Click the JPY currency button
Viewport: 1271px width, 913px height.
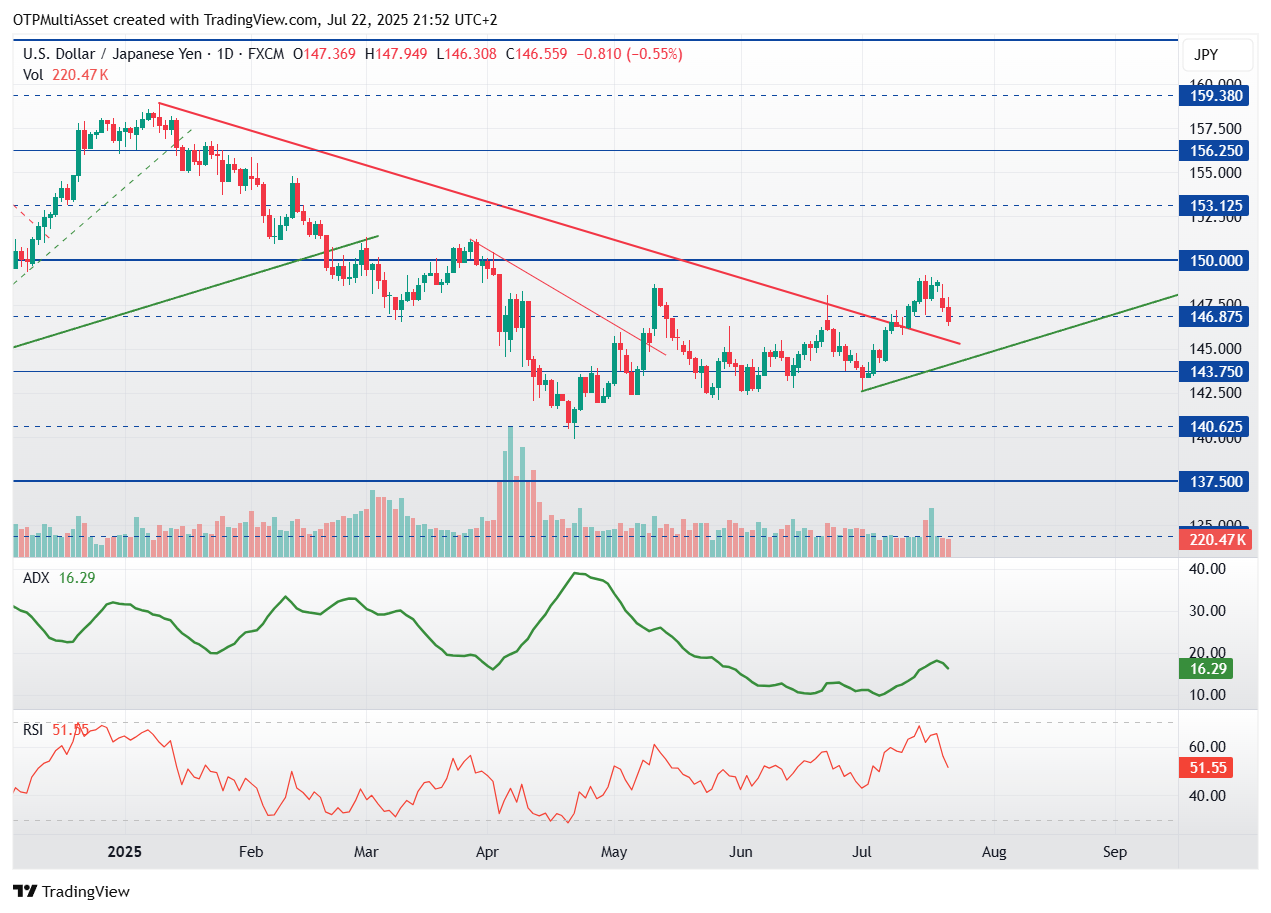(x=1216, y=54)
